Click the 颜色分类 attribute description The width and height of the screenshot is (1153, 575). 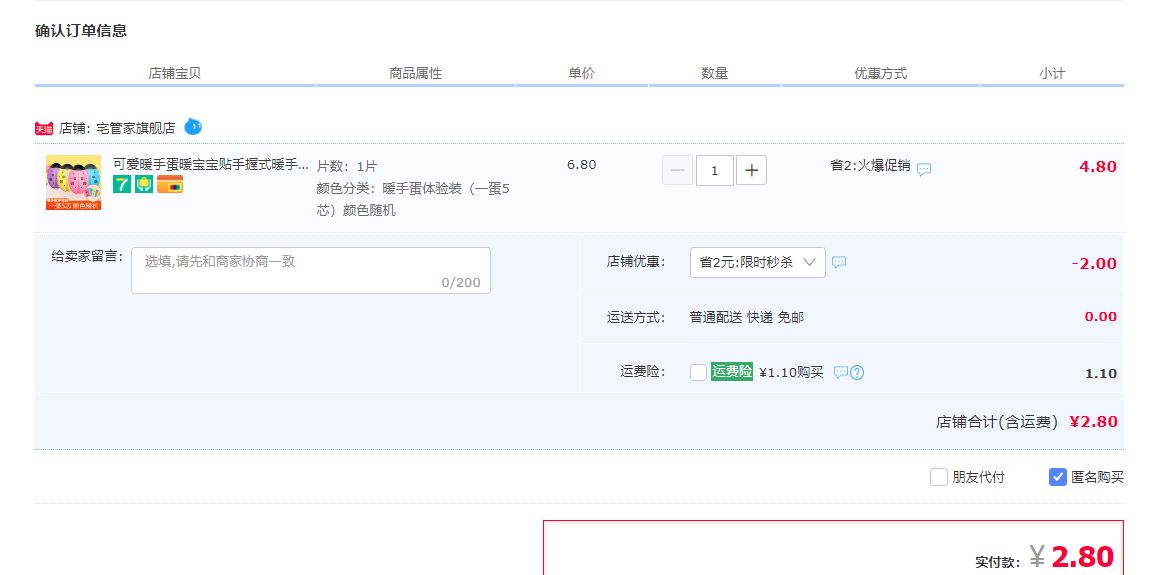(x=413, y=199)
